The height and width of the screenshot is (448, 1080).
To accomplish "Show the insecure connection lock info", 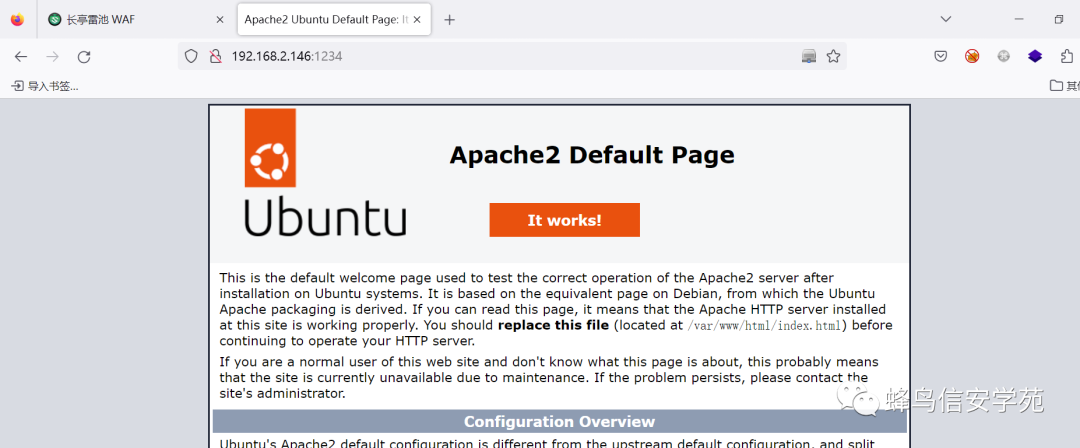I will click(215, 57).
